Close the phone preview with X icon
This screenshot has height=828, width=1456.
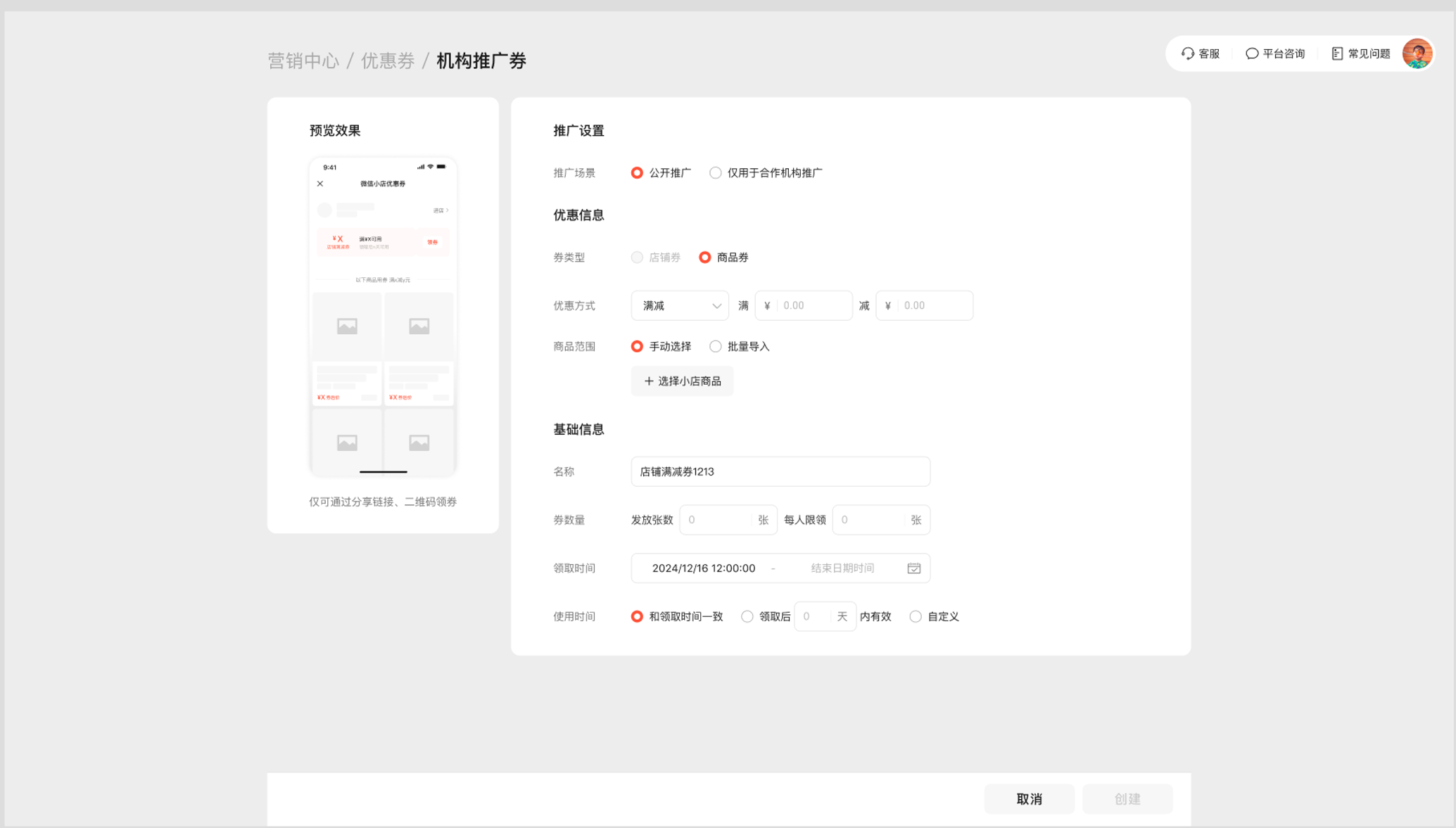[x=320, y=184]
